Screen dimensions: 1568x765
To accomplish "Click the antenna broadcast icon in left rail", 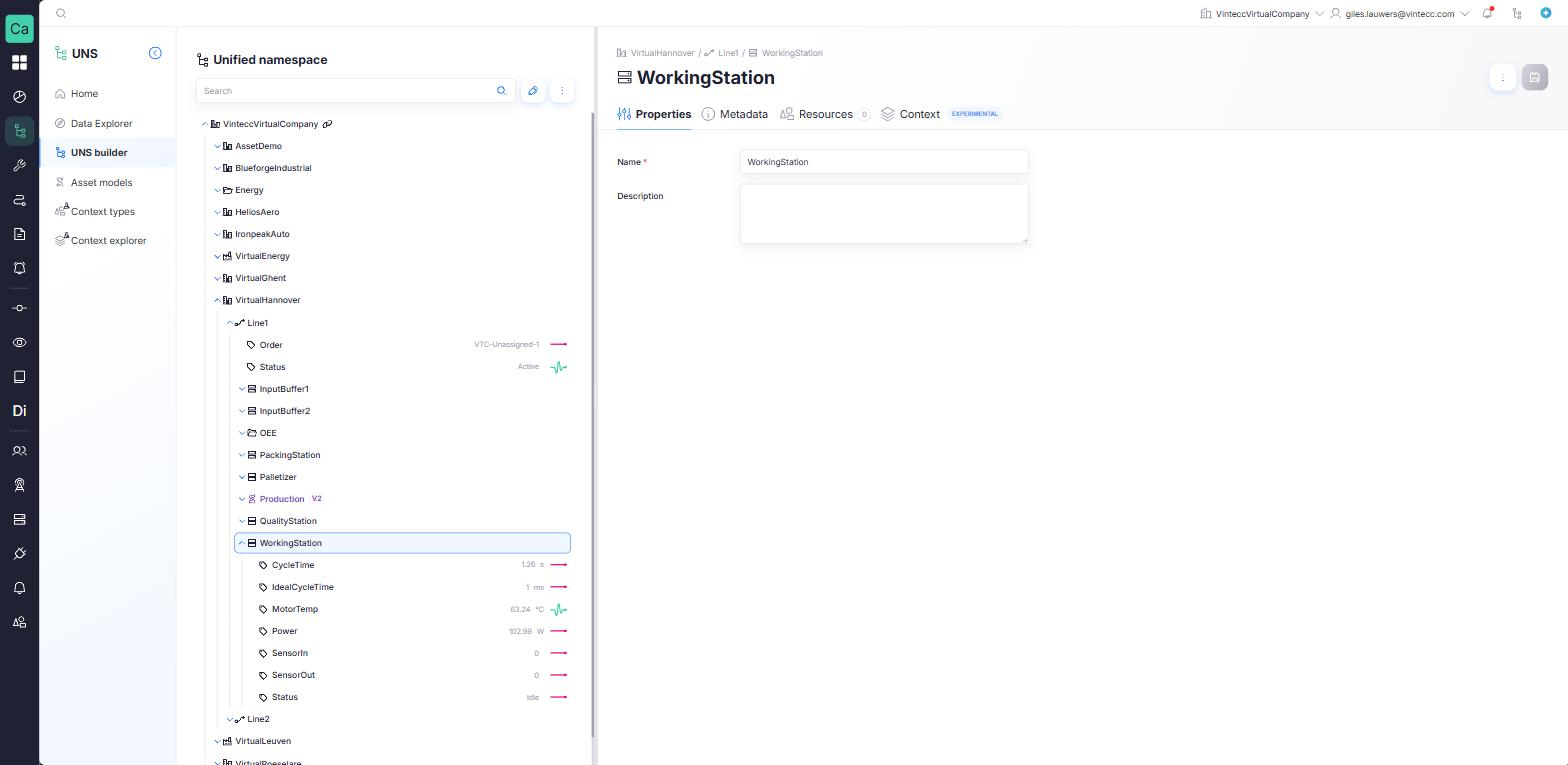I will click(x=19, y=485).
